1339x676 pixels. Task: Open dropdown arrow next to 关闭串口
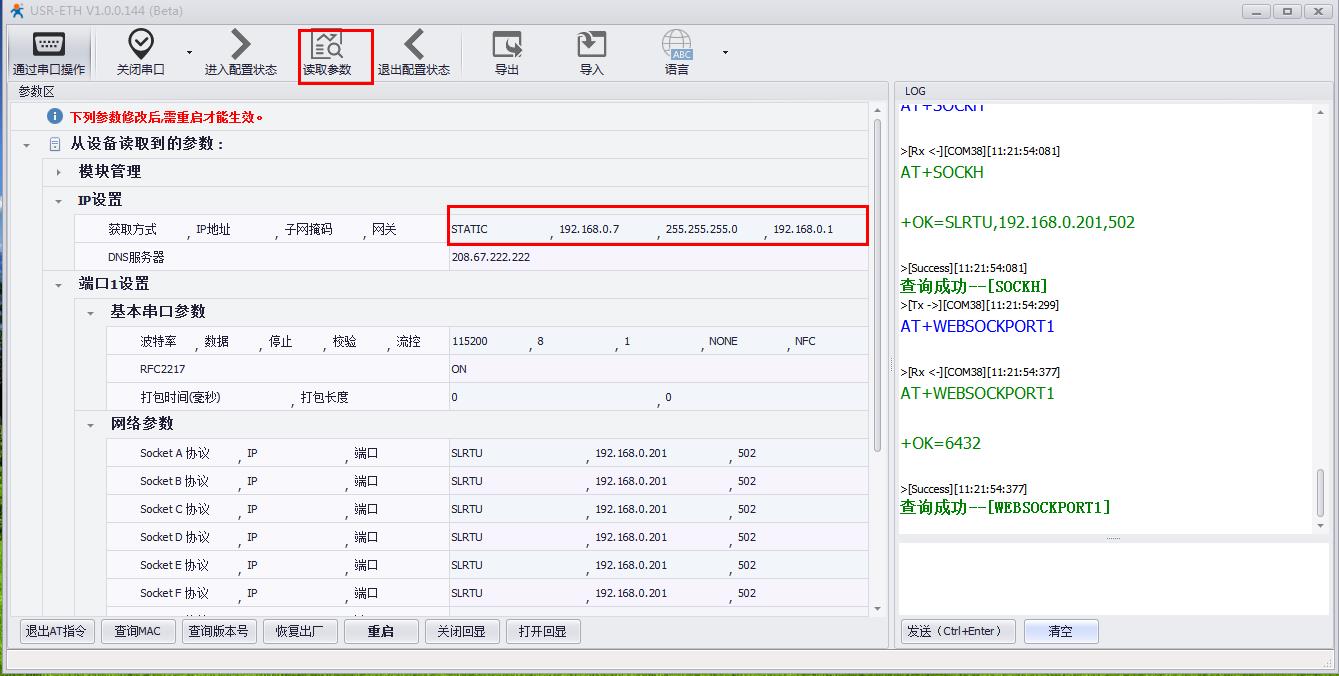pos(190,53)
